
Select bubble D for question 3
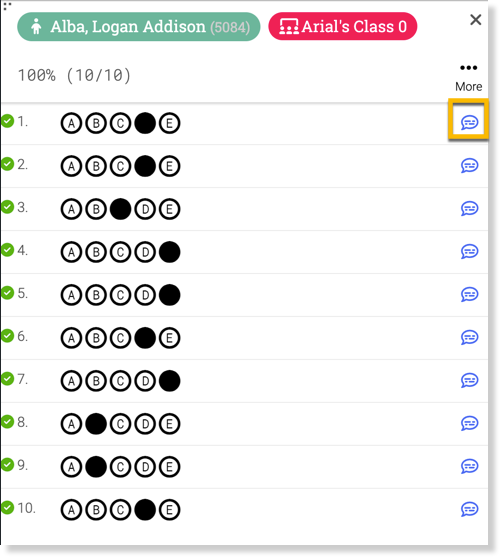[x=145, y=209]
